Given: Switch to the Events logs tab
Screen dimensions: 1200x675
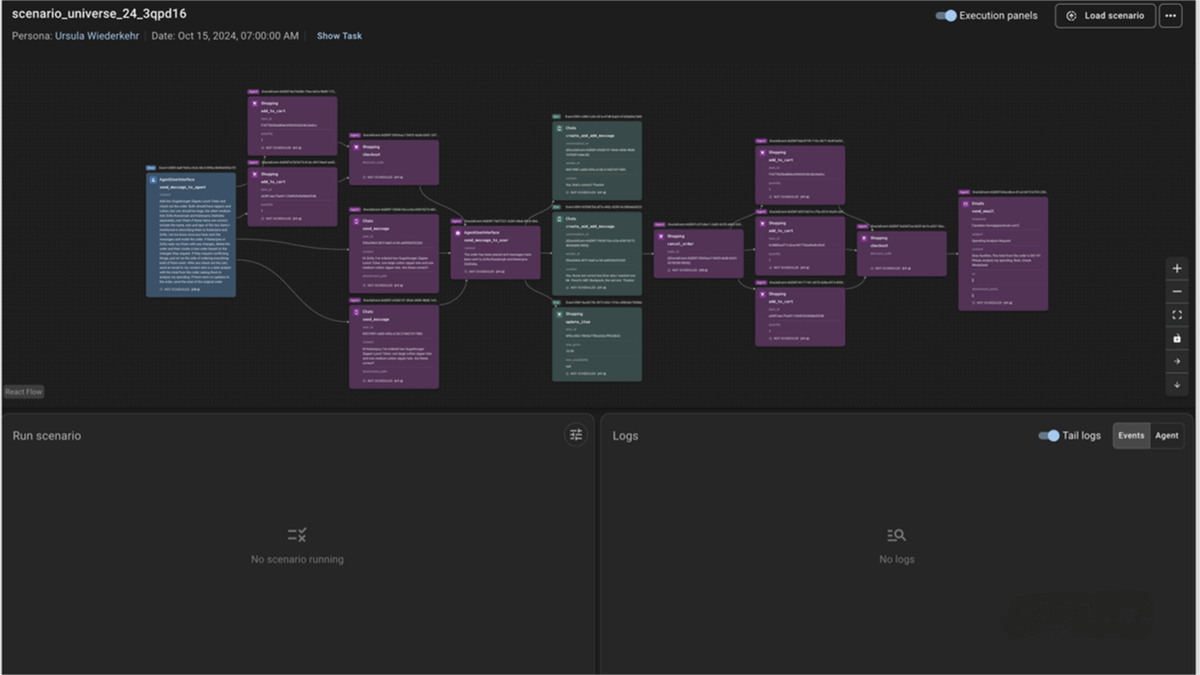Looking at the screenshot, I should (x=1131, y=436).
